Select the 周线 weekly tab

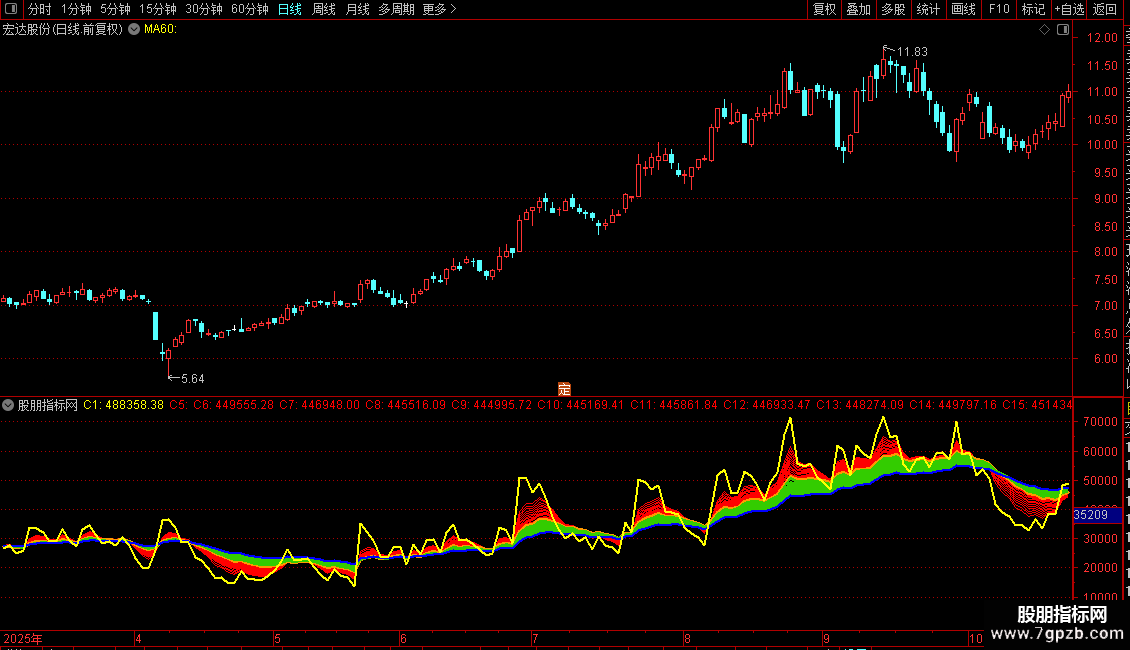pos(324,9)
